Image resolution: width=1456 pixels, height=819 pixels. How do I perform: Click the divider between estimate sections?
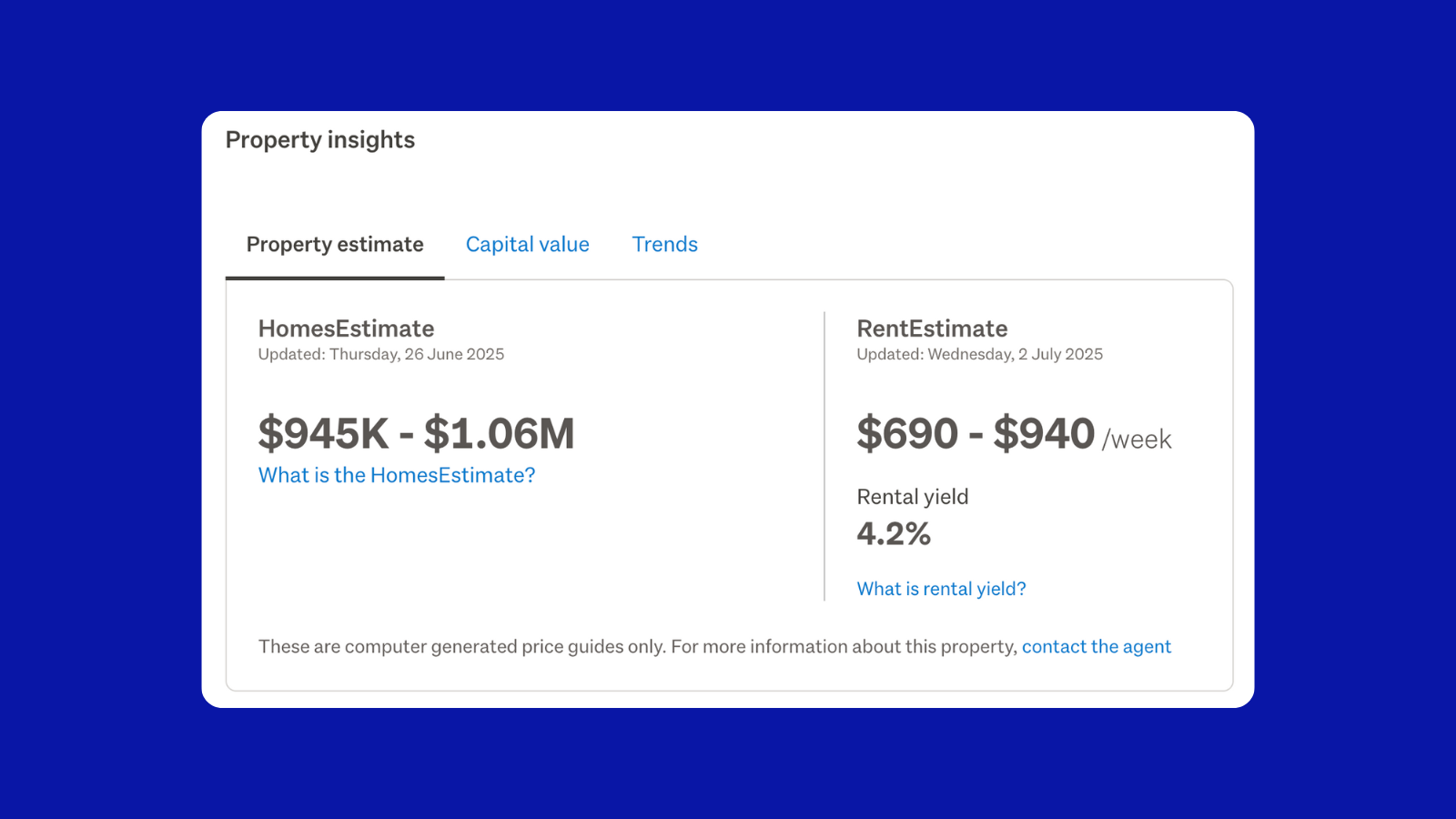tap(824, 455)
